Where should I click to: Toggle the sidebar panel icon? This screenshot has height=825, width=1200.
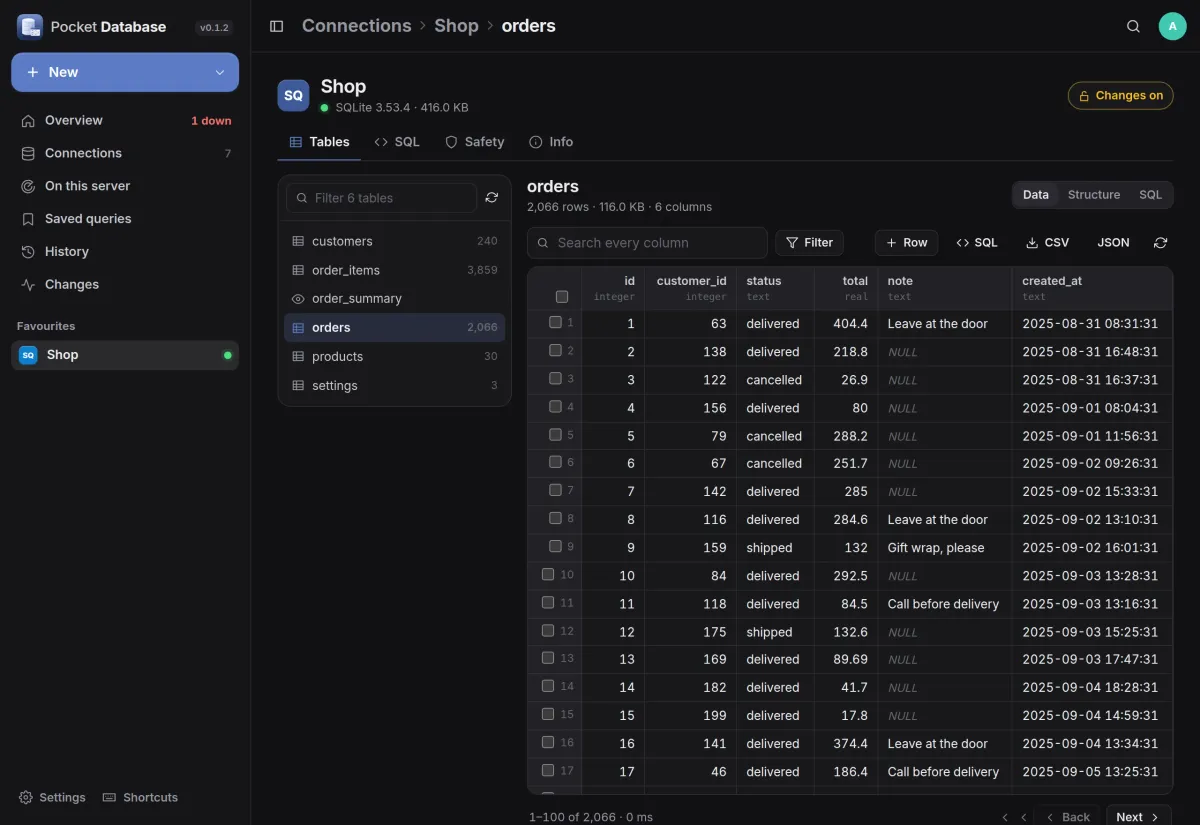[277, 26]
